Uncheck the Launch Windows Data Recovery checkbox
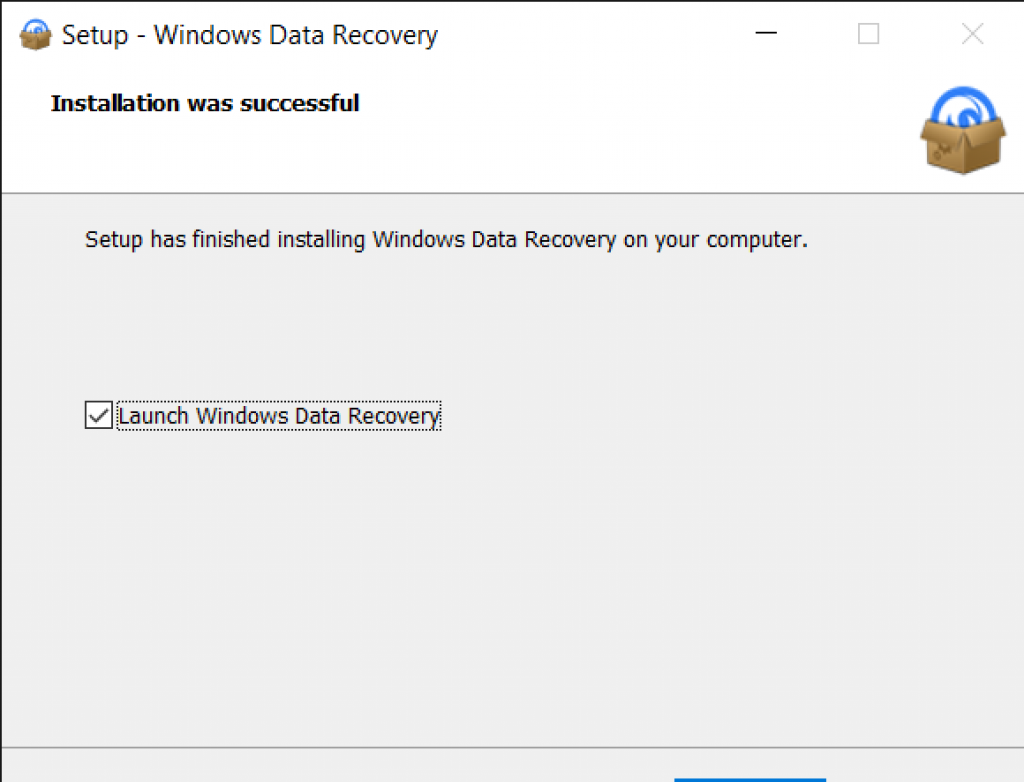The image size is (1024, 782). (x=99, y=415)
